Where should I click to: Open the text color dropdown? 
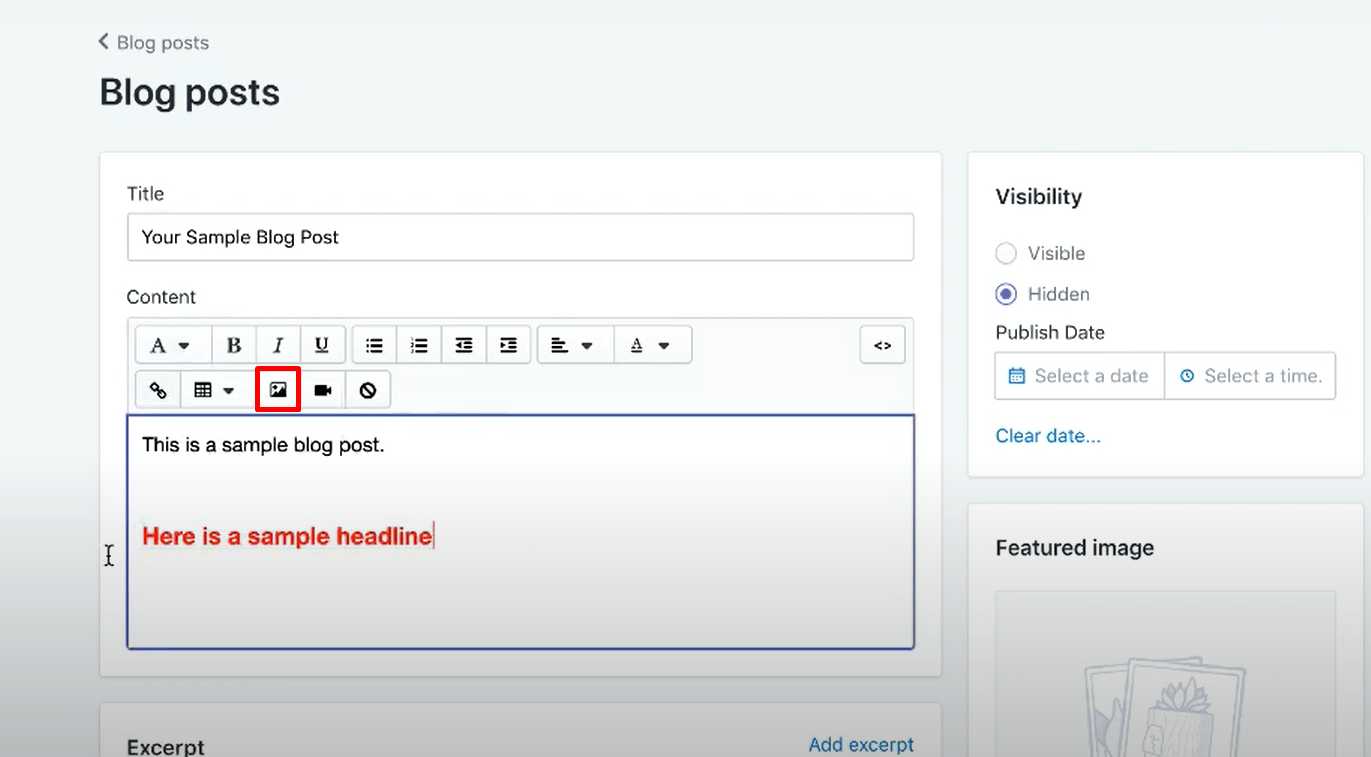(652, 345)
